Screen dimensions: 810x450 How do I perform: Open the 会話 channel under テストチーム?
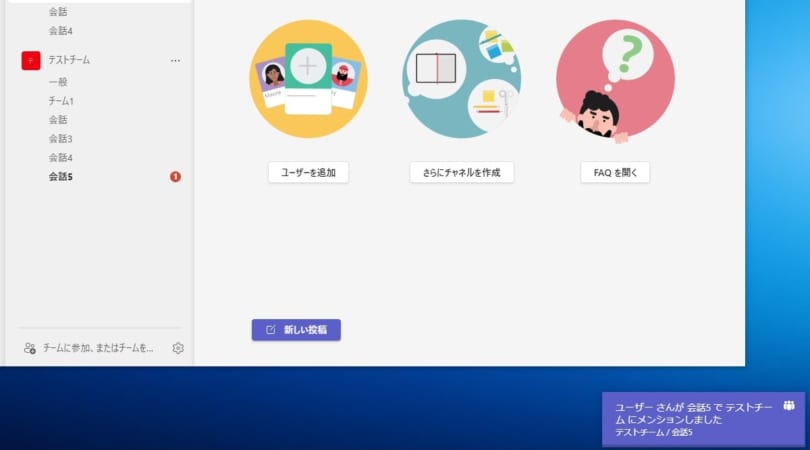(58, 120)
